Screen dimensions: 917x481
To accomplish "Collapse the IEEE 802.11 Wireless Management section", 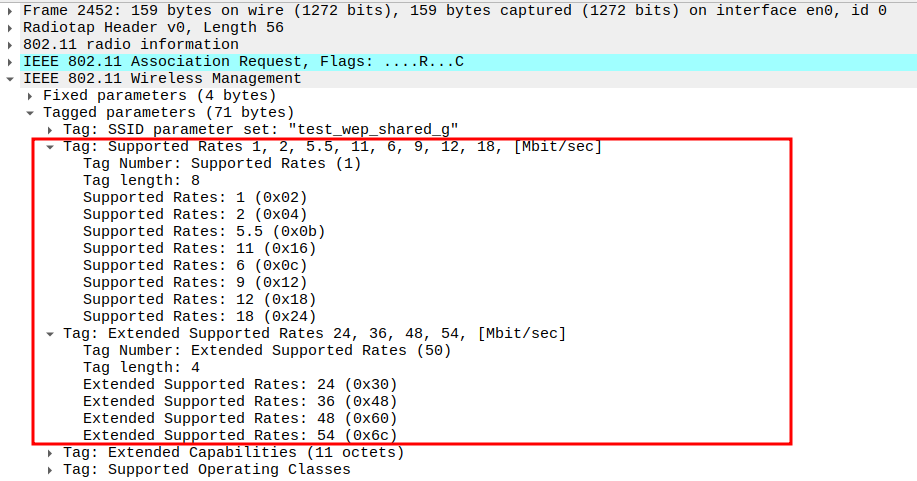I will coord(10,79).
